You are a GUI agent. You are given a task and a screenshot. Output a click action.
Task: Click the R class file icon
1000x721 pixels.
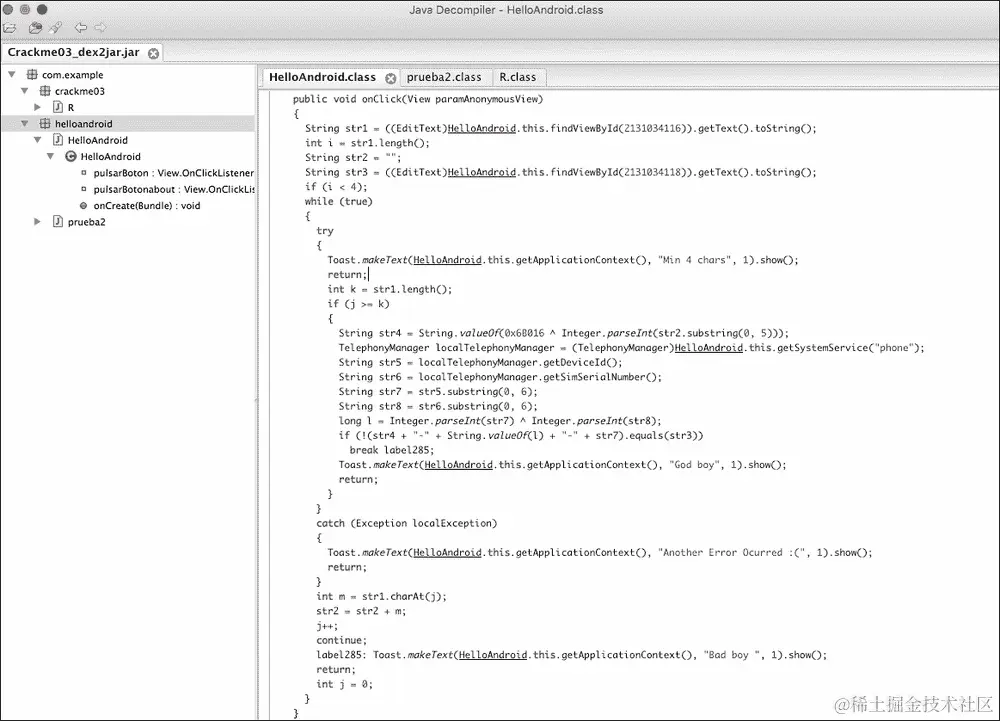[57, 107]
